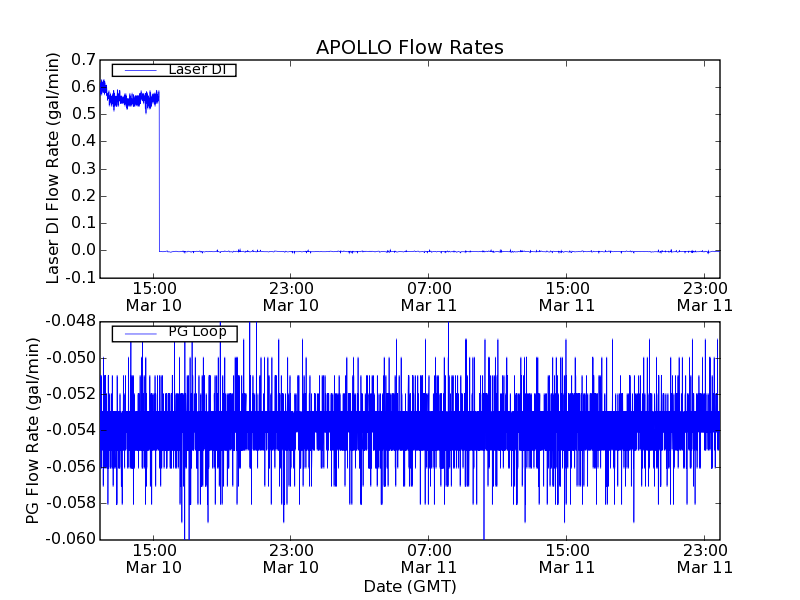800x600 pixels.
Task: Click the -0.1 y-axis tick label
Action: (80, 277)
